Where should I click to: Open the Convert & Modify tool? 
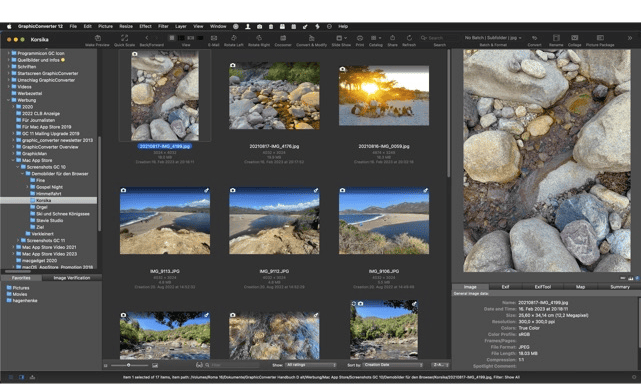pyautogui.click(x=312, y=38)
